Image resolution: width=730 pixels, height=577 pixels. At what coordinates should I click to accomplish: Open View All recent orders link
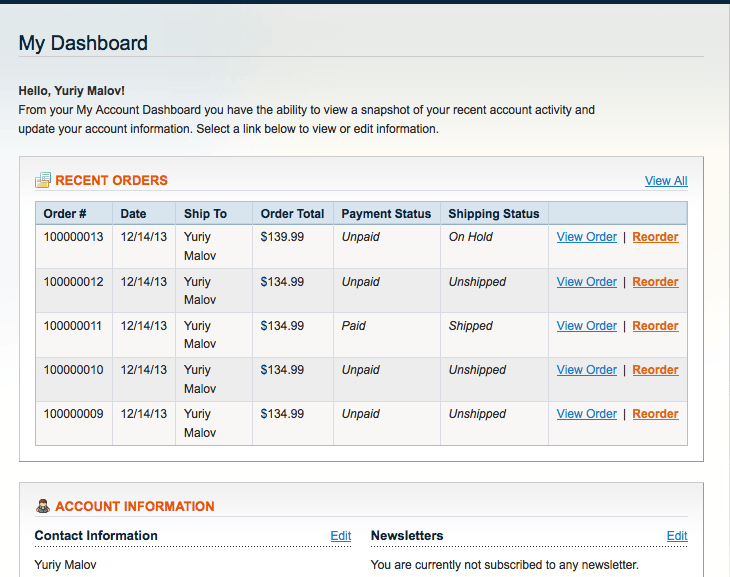pos(666,181)
